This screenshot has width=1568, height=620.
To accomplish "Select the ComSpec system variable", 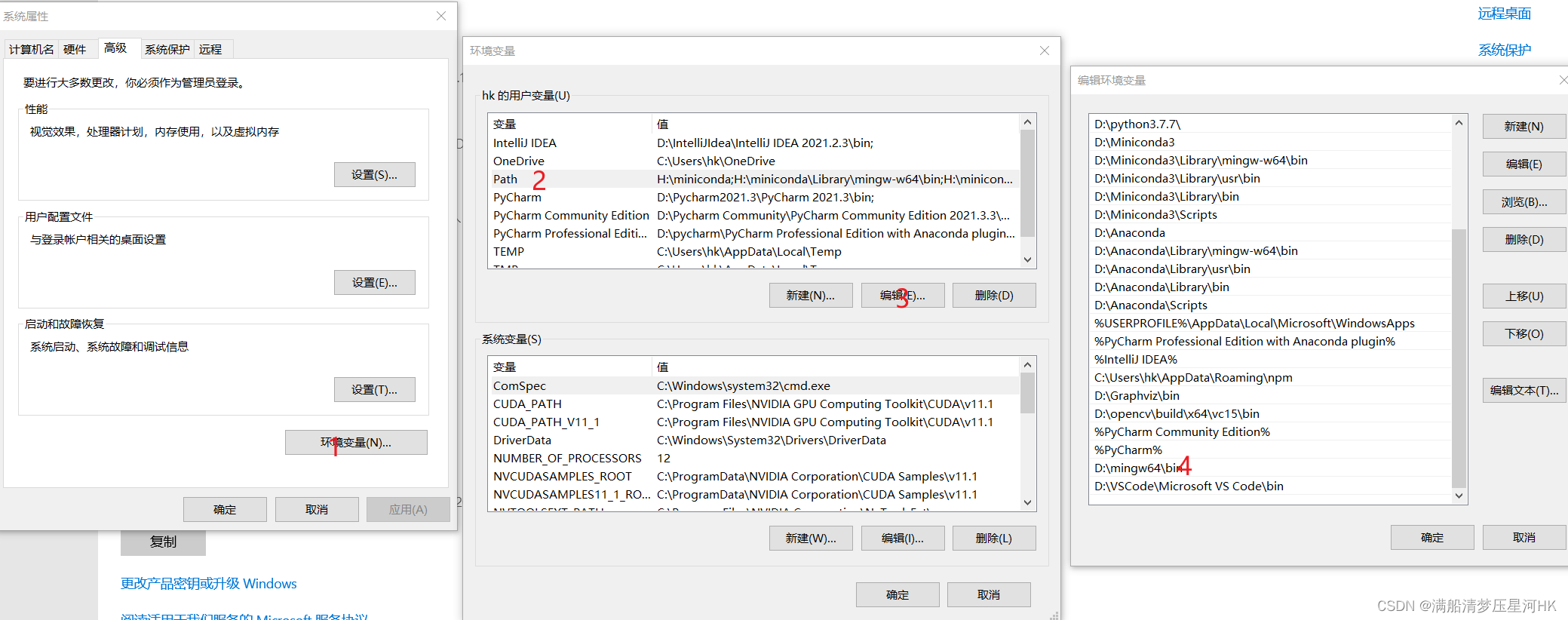I will point(754,385).
